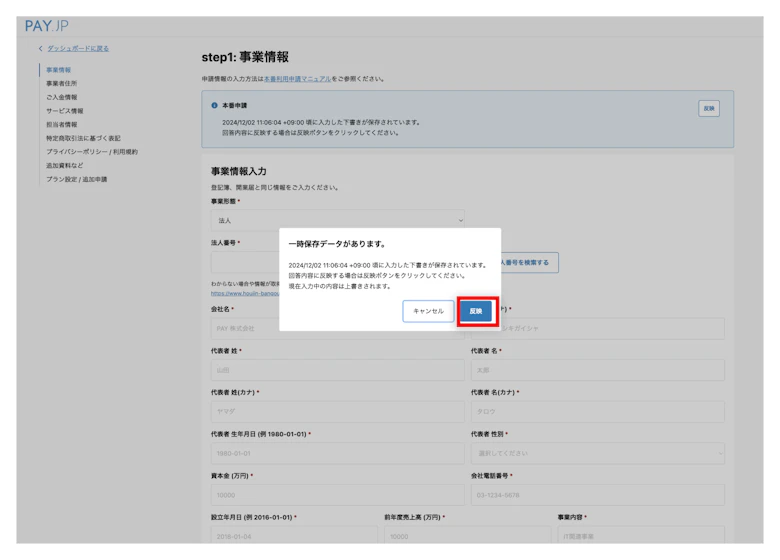Image resolution: width=780 pixels, height=560 pixels.
Task: Click the dialog title 一時保存データがあります。
Action: coord(337,244)
